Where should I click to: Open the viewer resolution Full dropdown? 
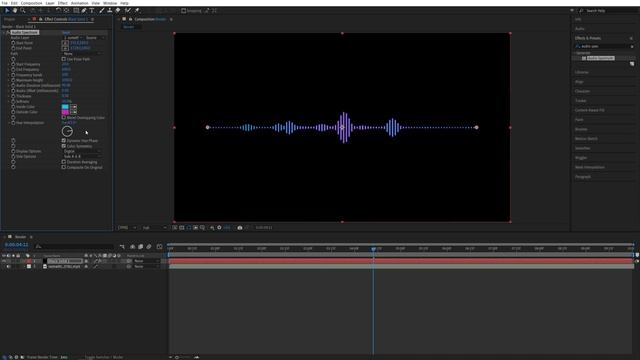154,228
